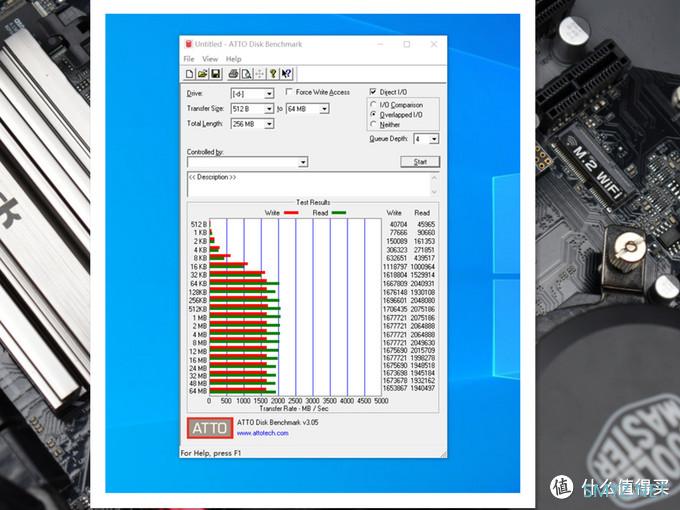Click write value 1118797
Screen dimensions: 680x510
[x=395, y=267]
